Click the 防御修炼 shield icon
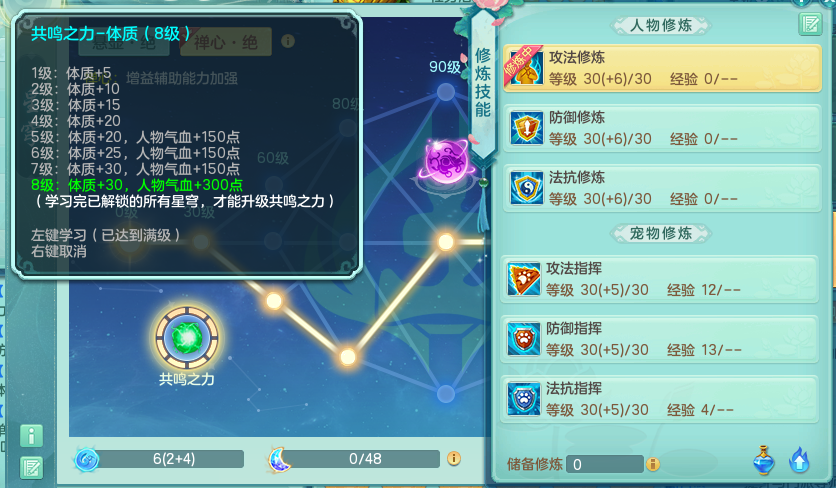Image resolution: width=836 pixels, height=488 pixels. point(526,127)
